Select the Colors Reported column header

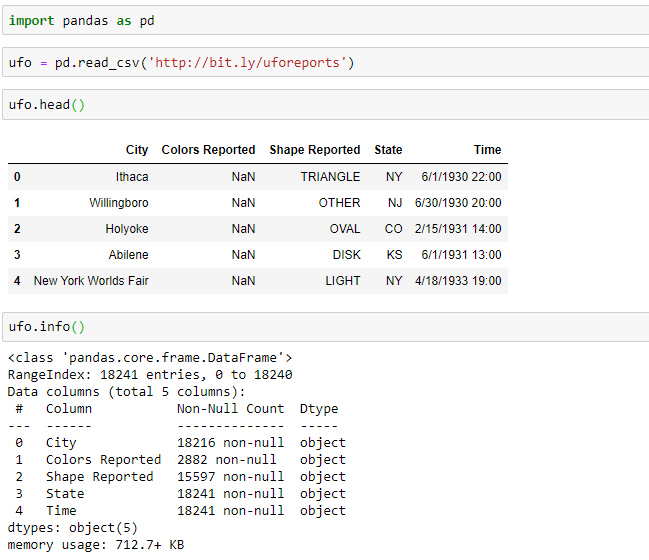click(x=208, y=150)
